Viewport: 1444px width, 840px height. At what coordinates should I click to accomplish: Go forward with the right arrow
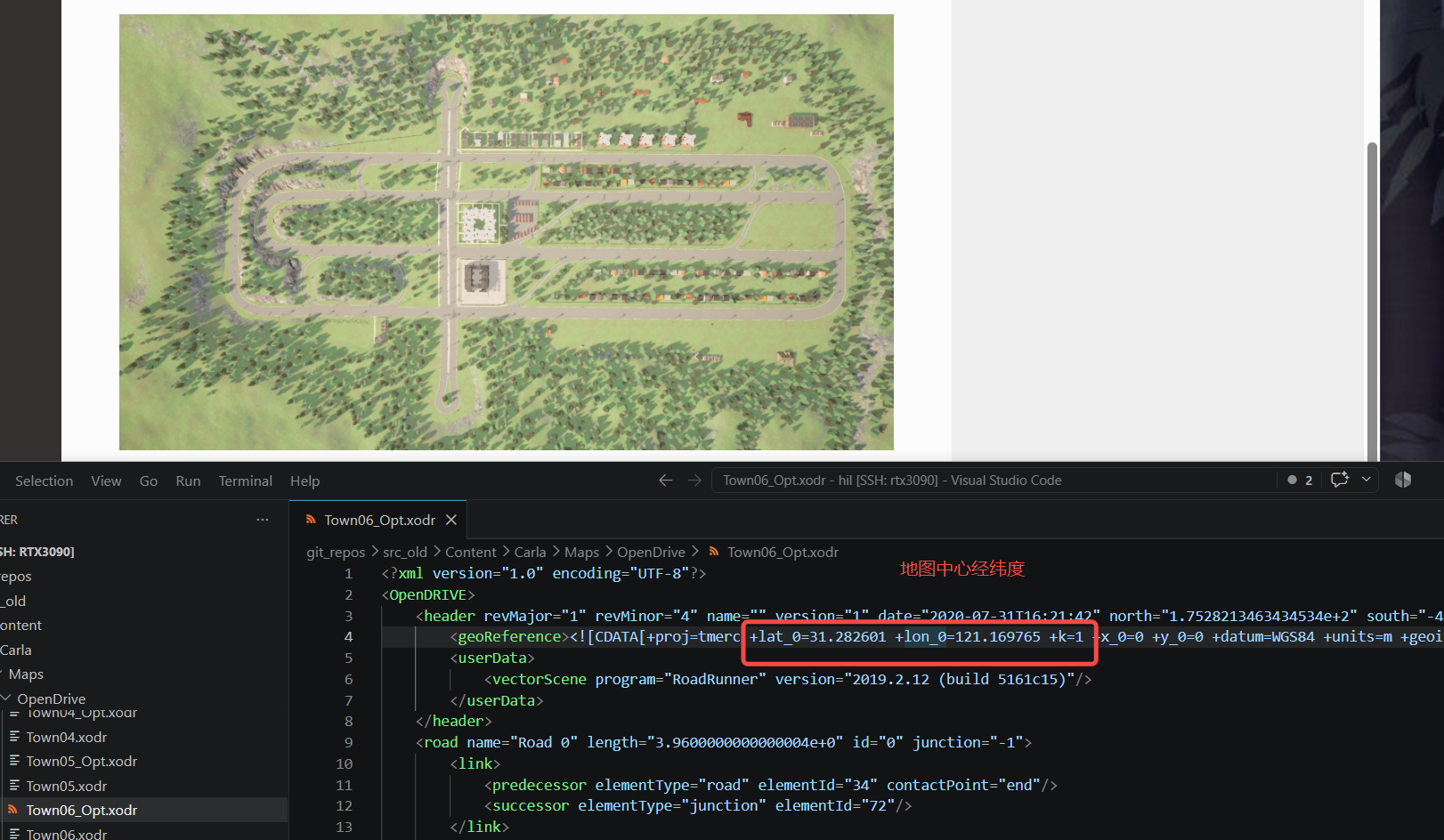tap(694, 481)
